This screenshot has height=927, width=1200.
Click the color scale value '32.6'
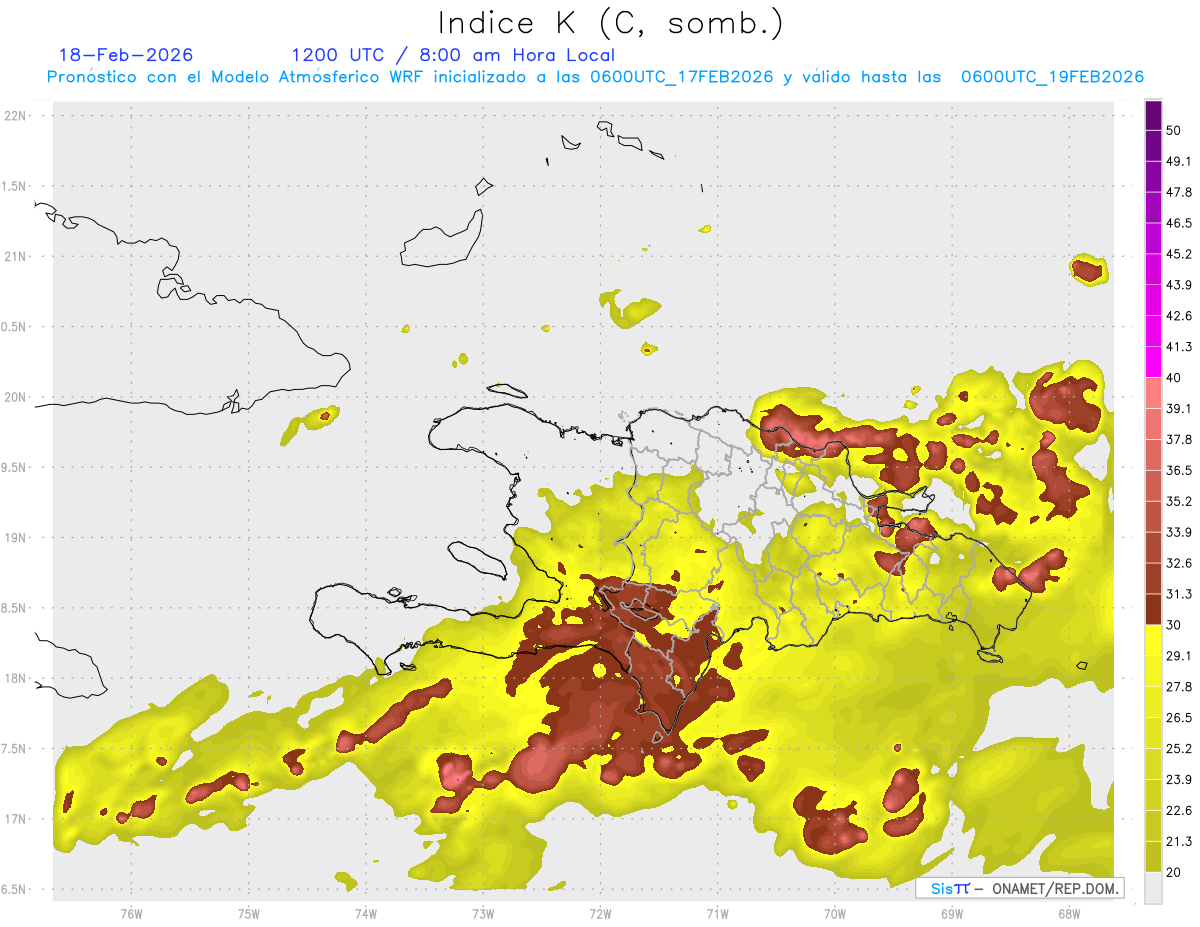1178,563
